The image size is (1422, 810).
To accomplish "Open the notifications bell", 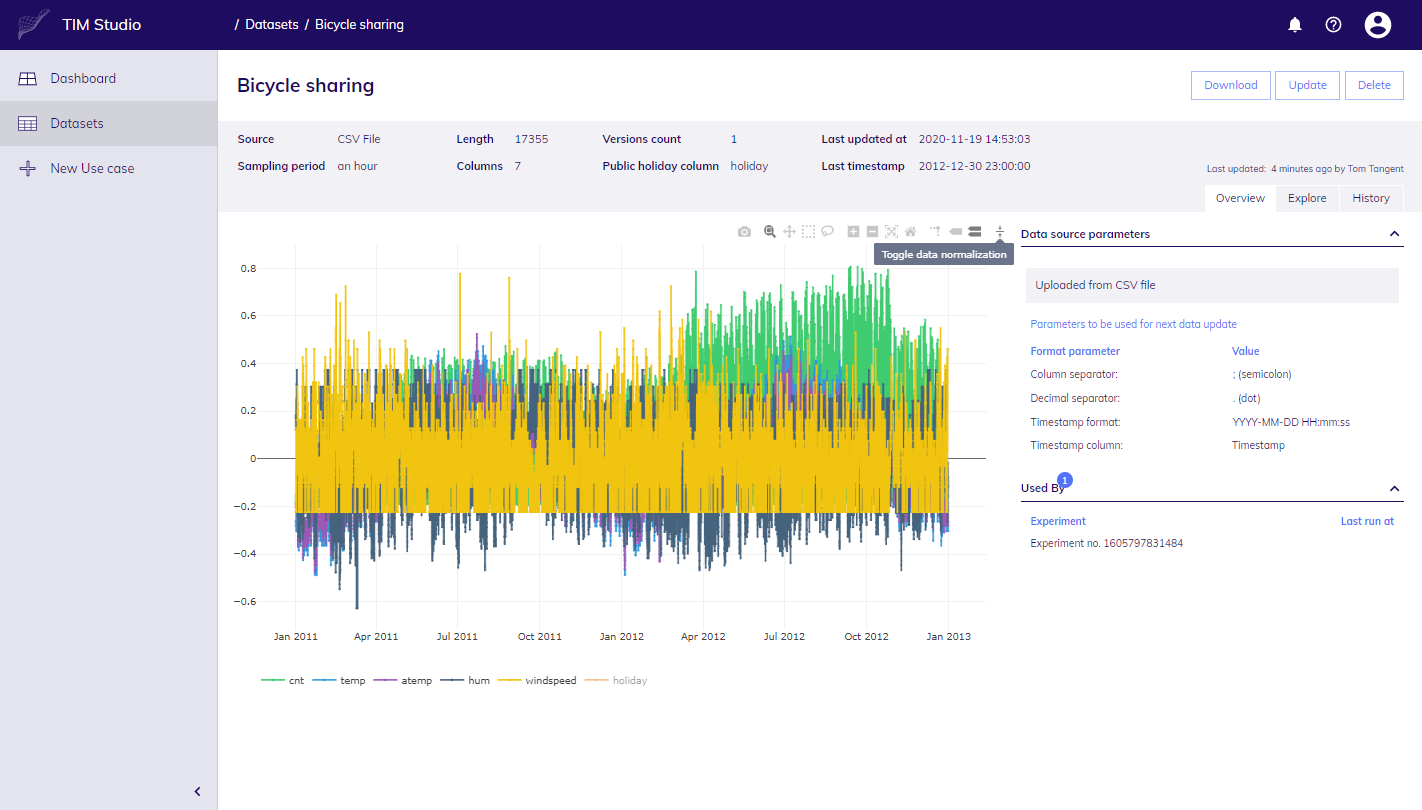I will pos(1295,25).
